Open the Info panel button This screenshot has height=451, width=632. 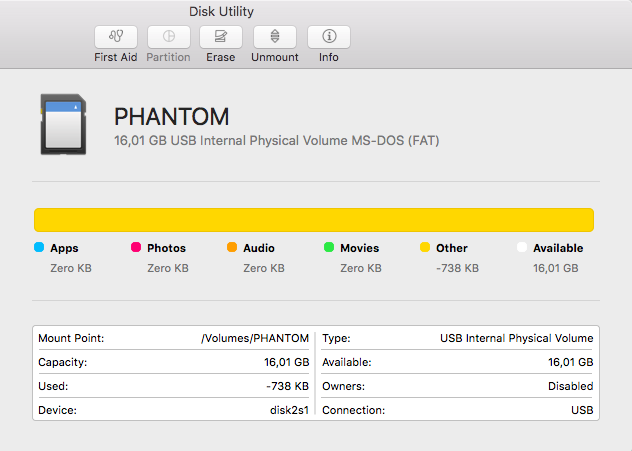click(x=329, y=37)
